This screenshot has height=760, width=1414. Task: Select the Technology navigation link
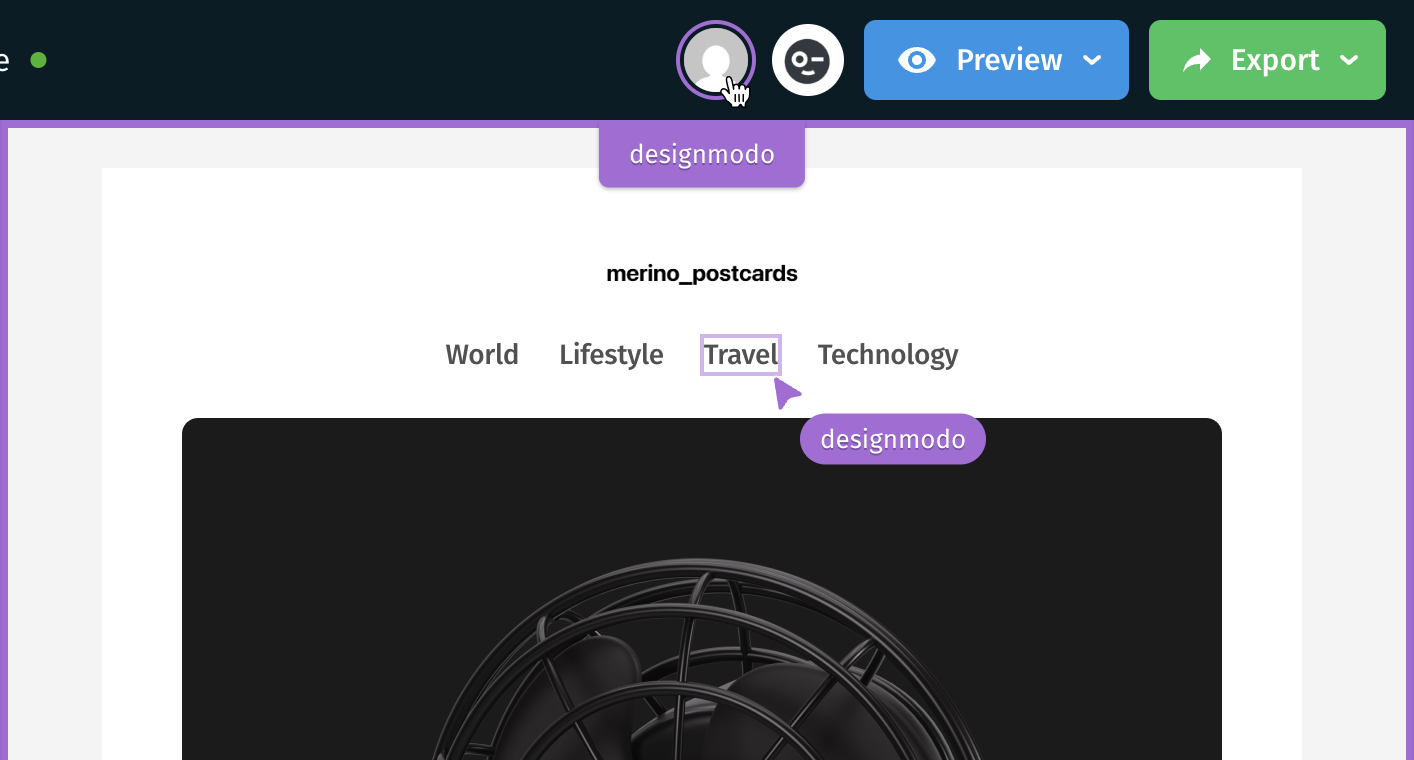tap(888, 355)
